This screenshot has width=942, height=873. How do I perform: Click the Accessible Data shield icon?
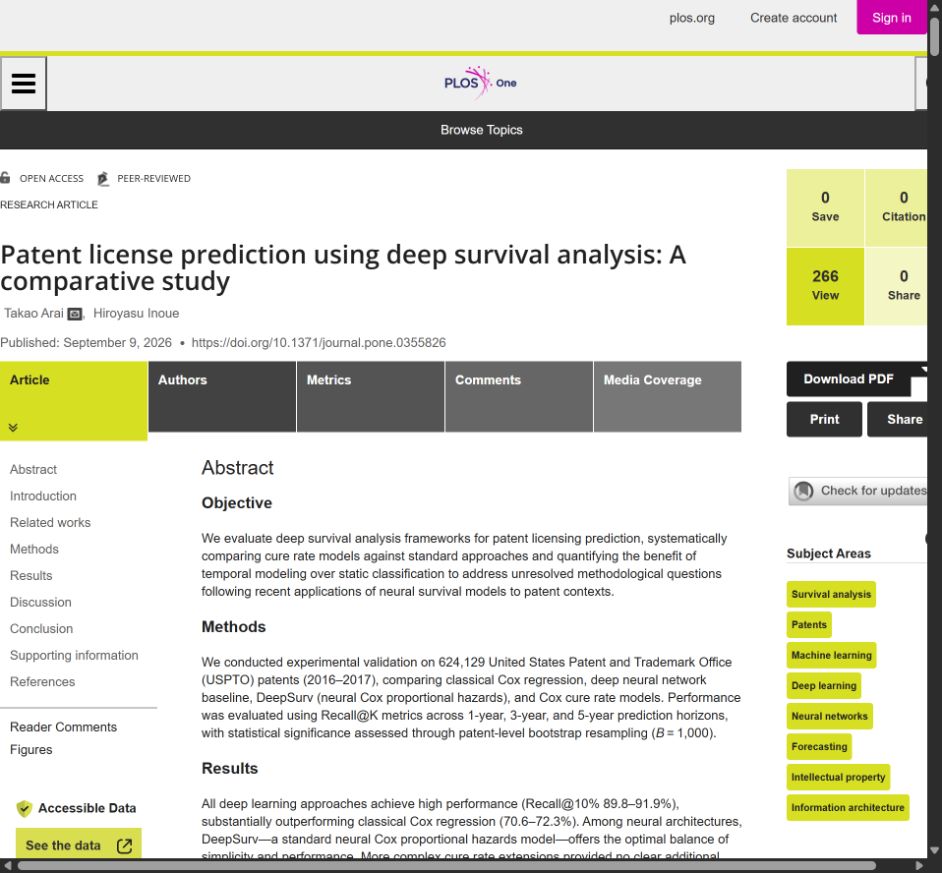click(x=24, y=809)
